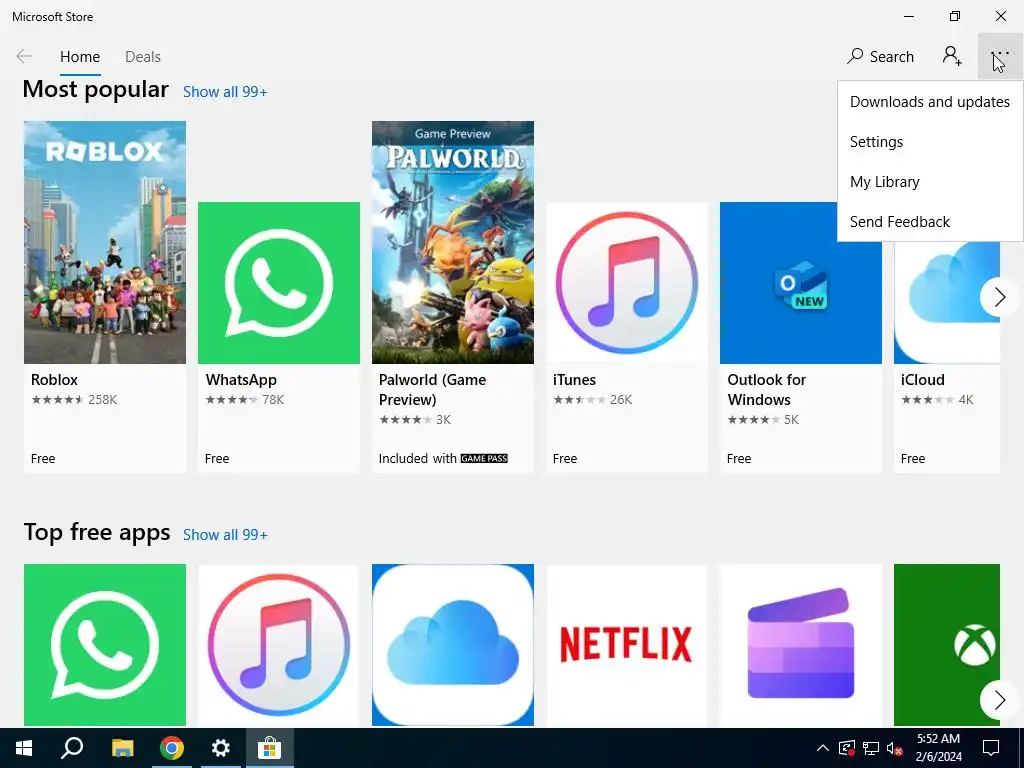This screenshot has width=1024, height=768.
Task: Click the Search label in header
Action: tap(891, 57)
